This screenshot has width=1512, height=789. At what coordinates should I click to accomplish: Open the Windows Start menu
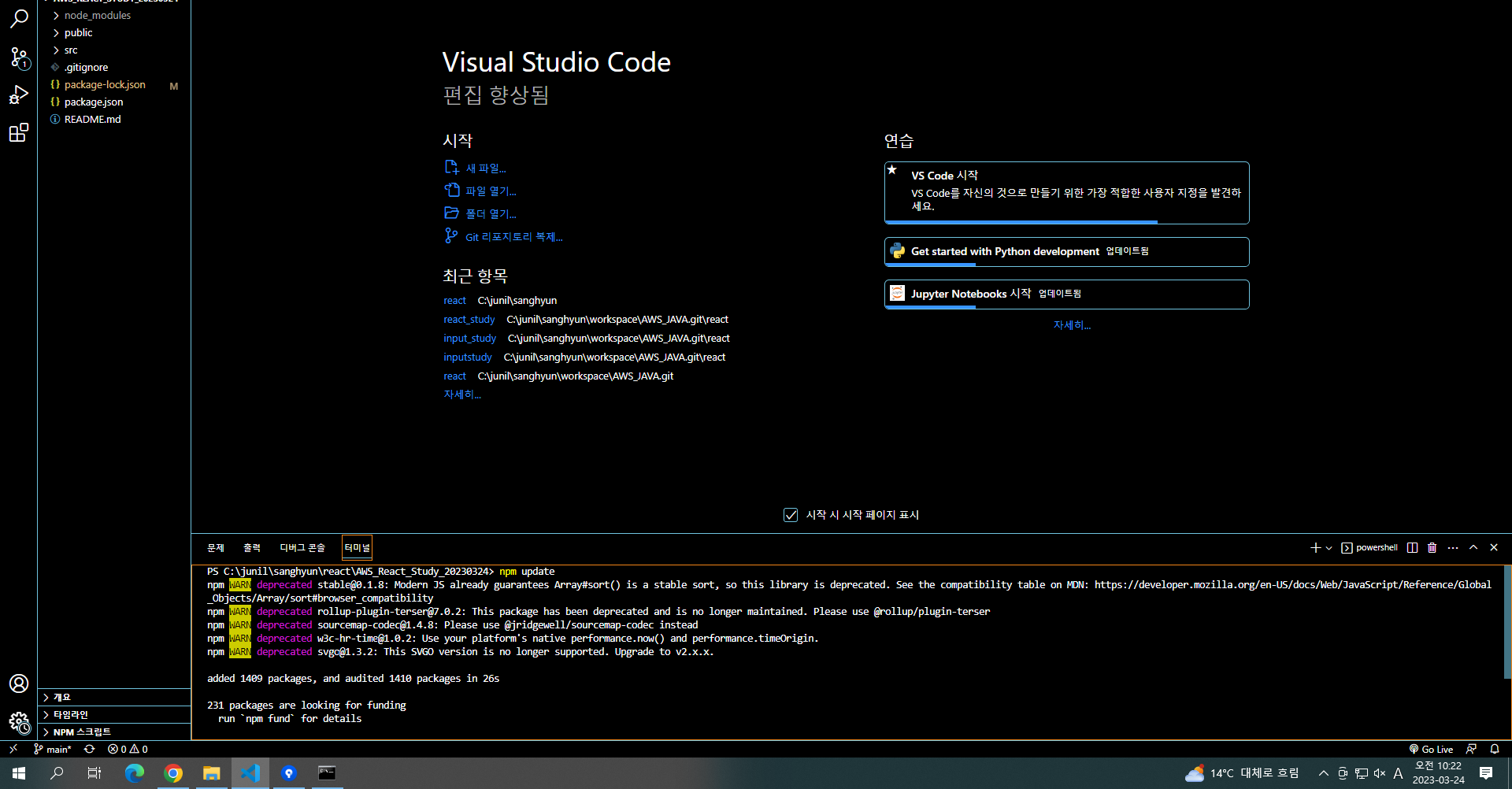point(19,773)
